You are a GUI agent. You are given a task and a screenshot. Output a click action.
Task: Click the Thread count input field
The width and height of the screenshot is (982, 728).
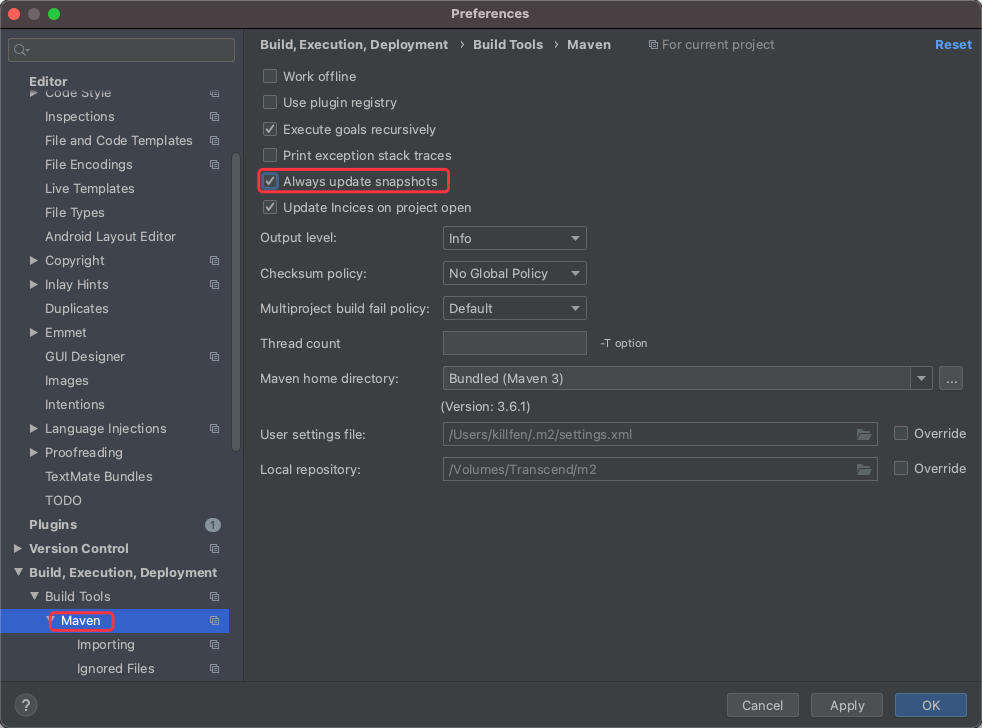pos(514,343)
